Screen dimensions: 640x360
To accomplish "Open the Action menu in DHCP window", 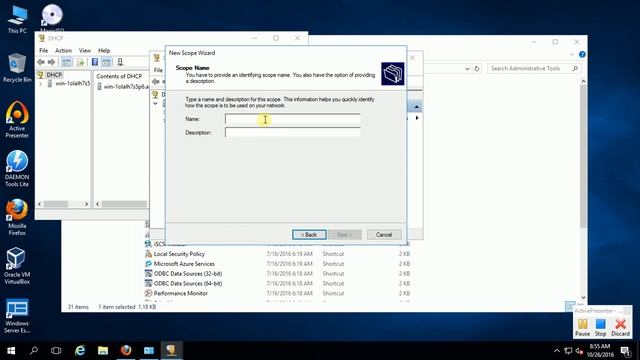I will (63, 51).
